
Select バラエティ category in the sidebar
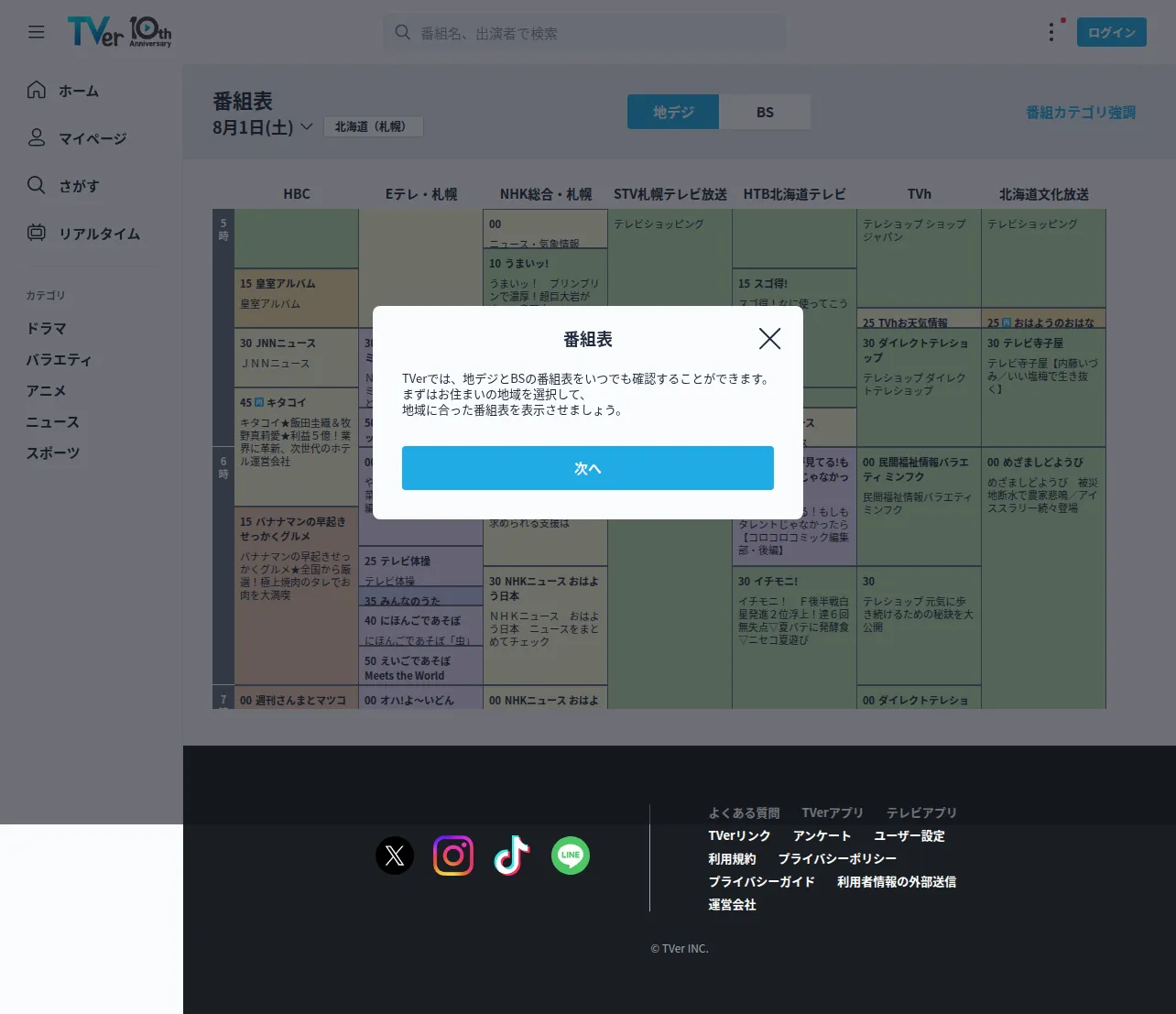[x=59, y=359]
